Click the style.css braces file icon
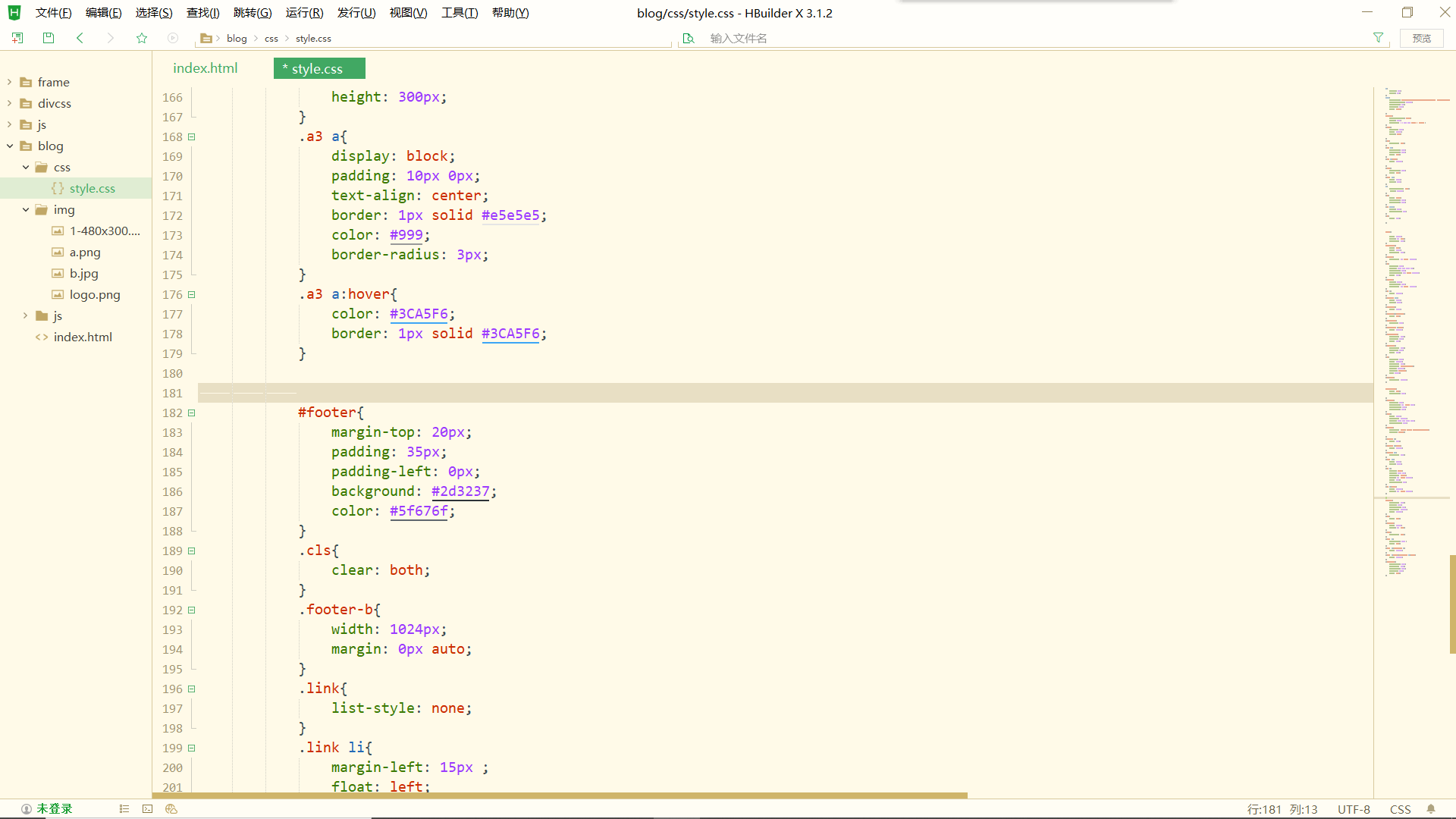Screen dimensions: 1456x819 (x=58, y=188)
